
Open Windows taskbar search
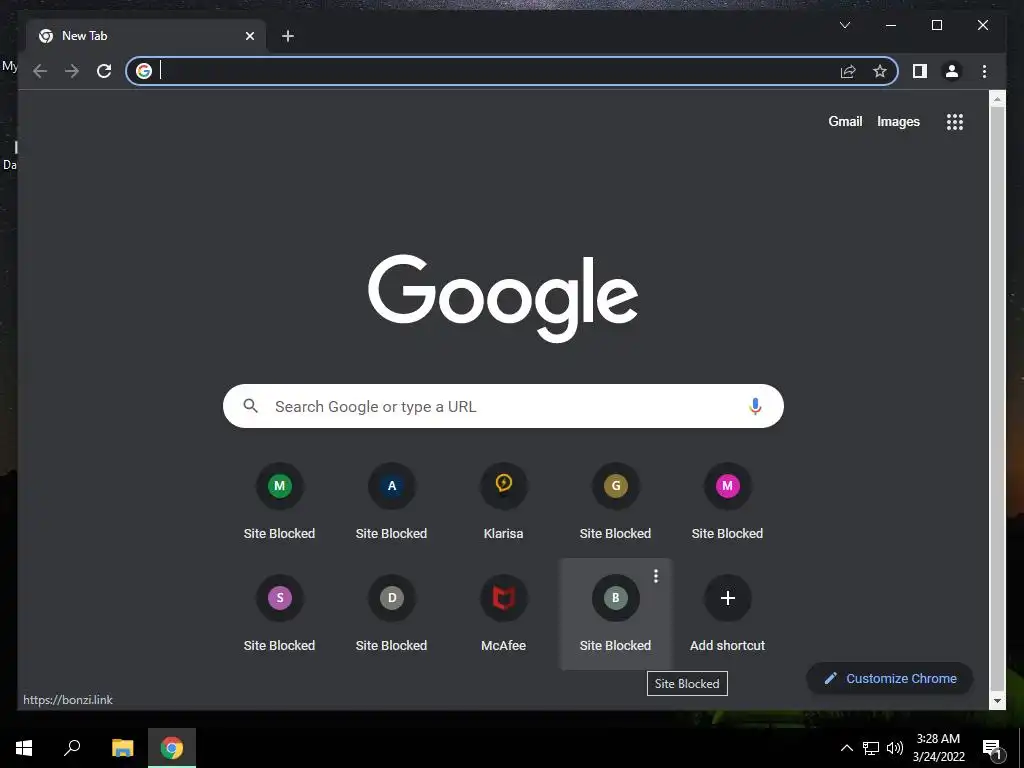click(72, 748)
